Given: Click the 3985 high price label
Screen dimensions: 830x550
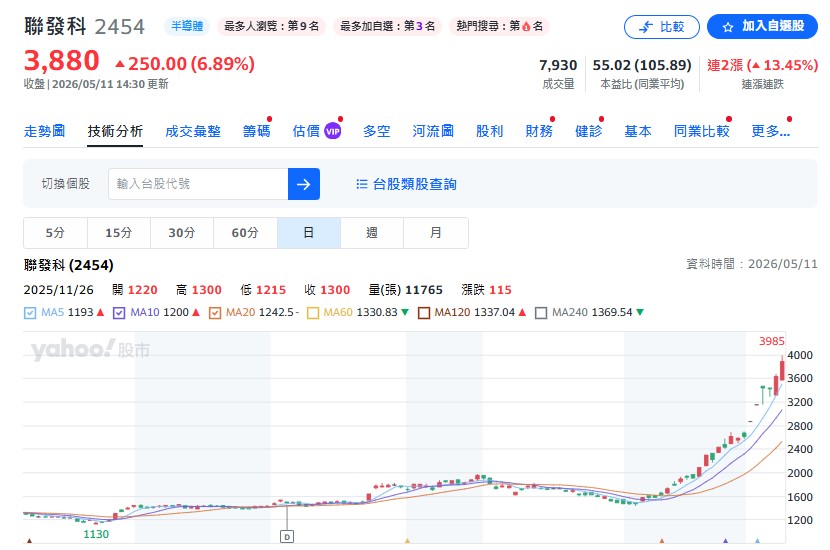Looking at the screenshot, I should tap(772, 341).
